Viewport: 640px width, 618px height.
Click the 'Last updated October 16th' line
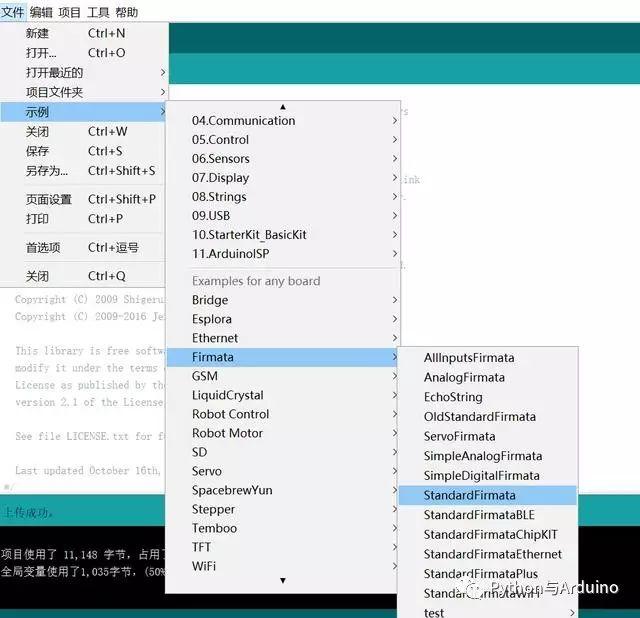88,471
